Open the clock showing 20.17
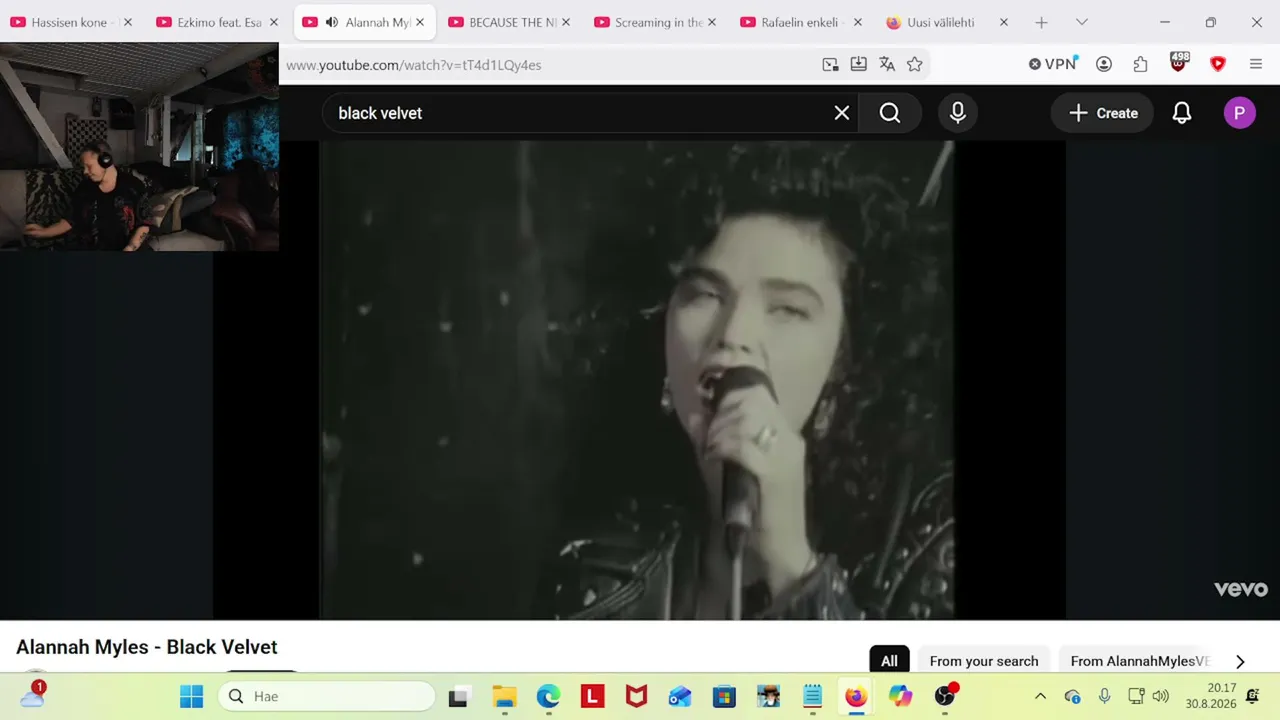Viewport: 1280px width, 720px height. point(1210,696)
